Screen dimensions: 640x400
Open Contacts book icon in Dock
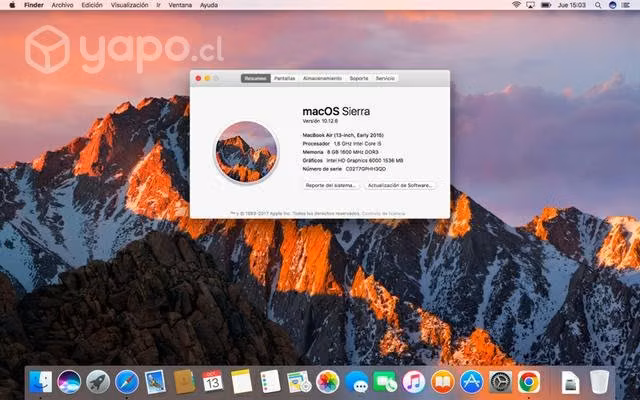pos(184,382)
